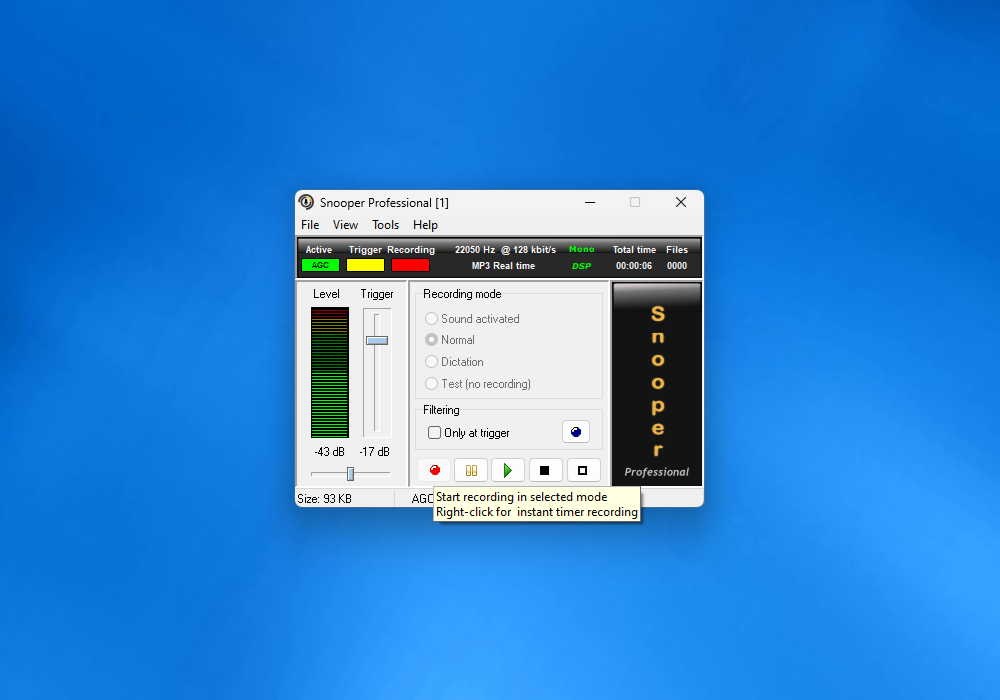
Task: Click the Snooper app icon in title bar
Action: pyautogui.click(x=307, y=202)
